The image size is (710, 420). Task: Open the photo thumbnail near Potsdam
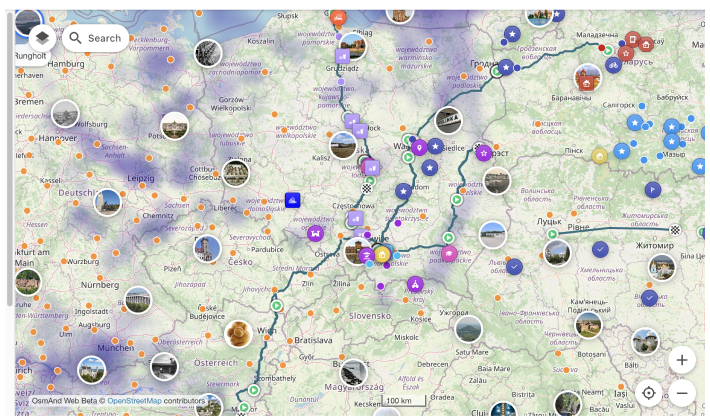(174, 126)
